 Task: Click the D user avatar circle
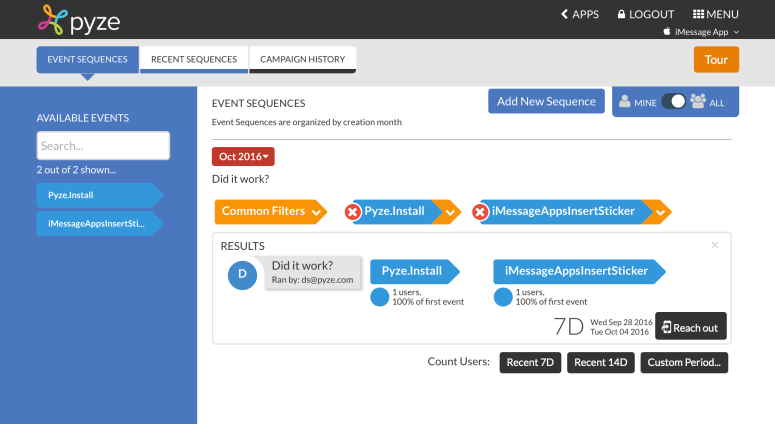[243, 275]
